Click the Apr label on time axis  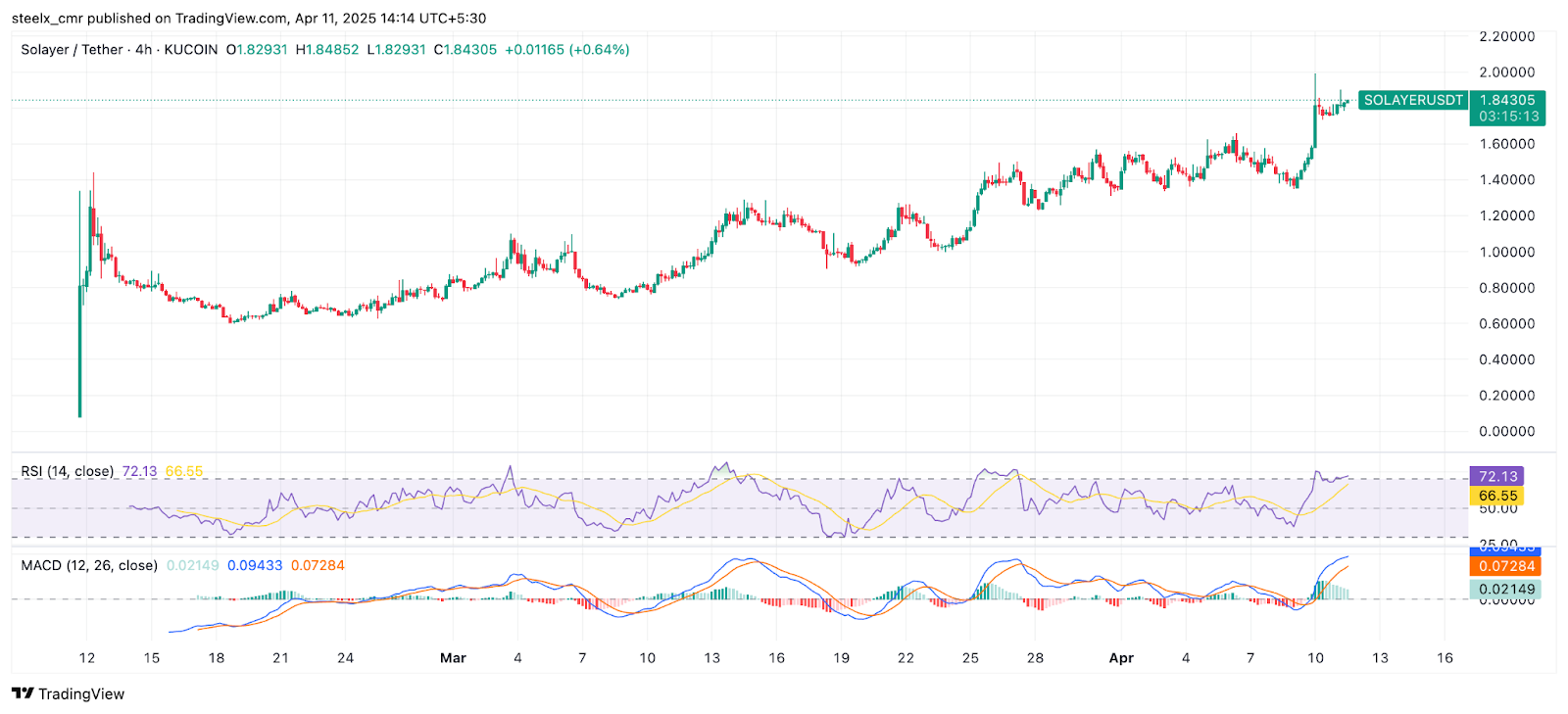coord(1121,658)
